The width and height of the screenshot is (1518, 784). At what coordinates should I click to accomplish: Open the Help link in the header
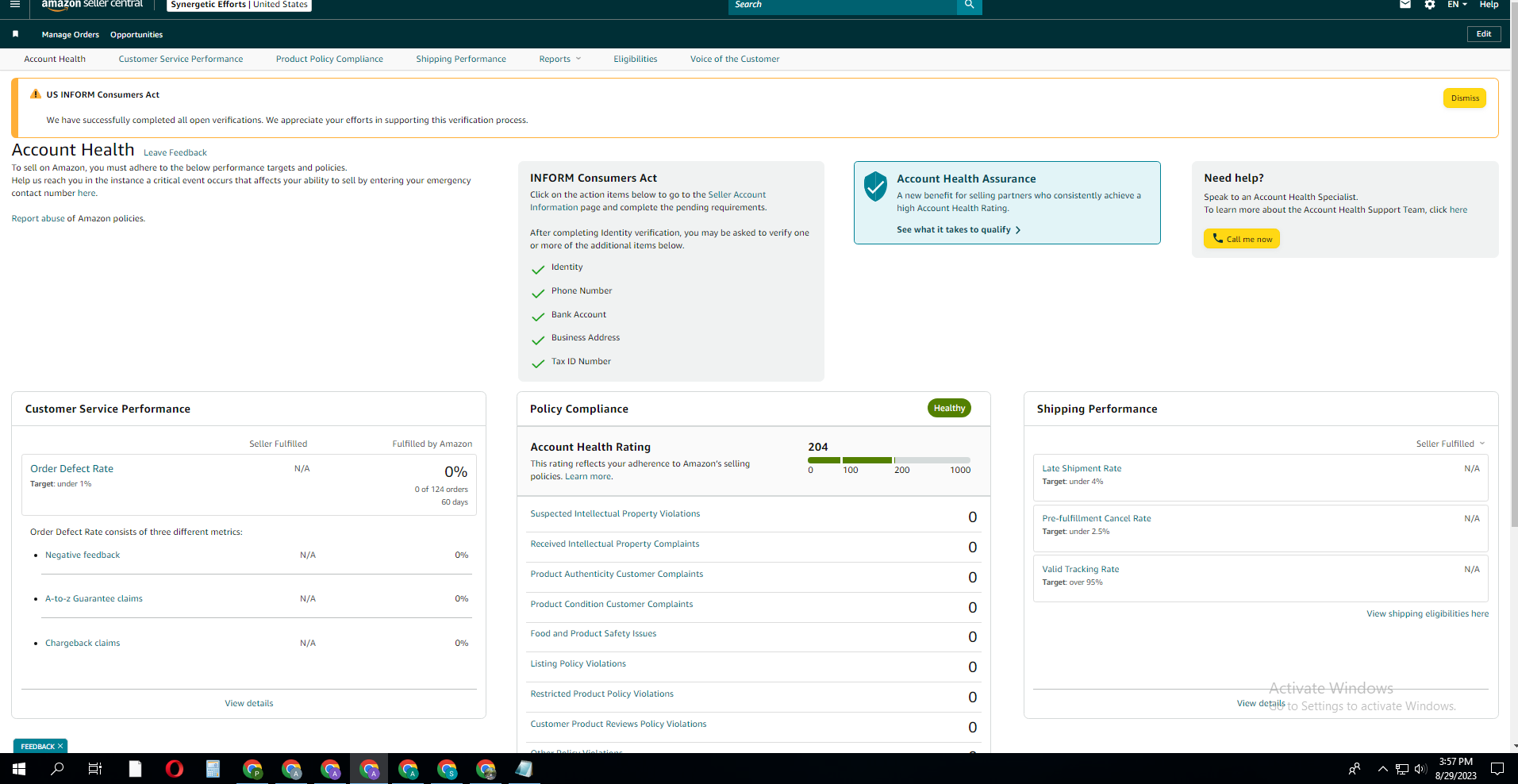1489,5
